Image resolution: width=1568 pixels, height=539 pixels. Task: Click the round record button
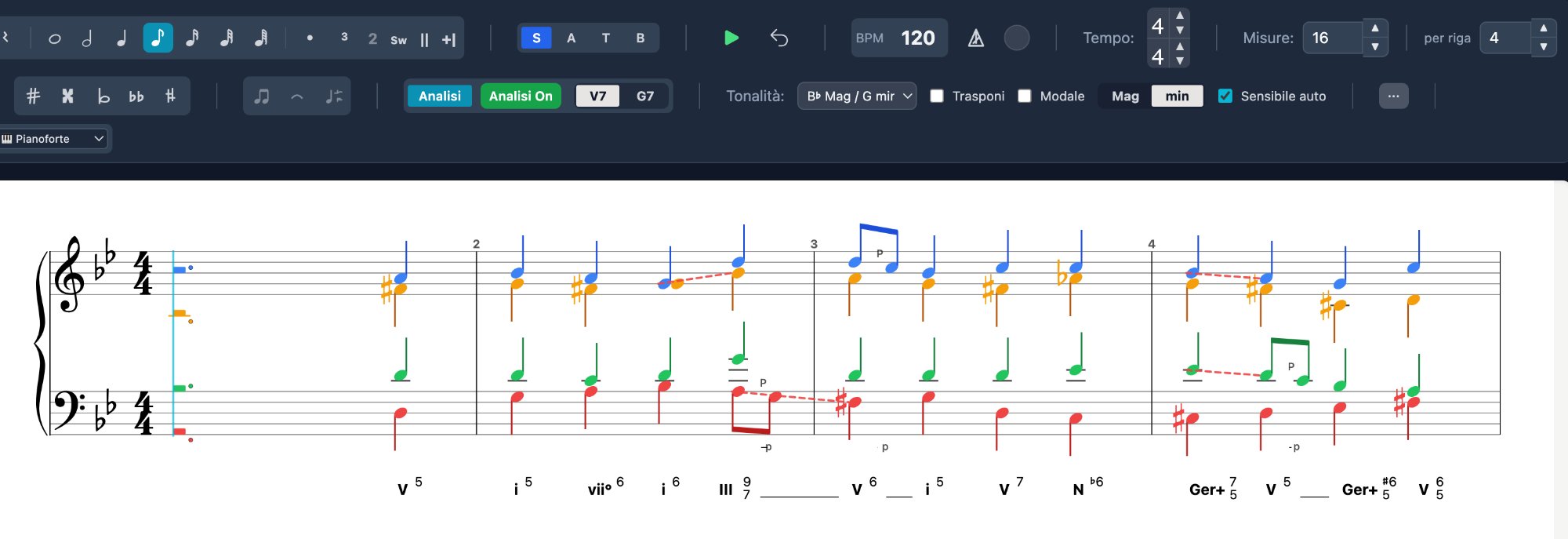click(1017, 38)
